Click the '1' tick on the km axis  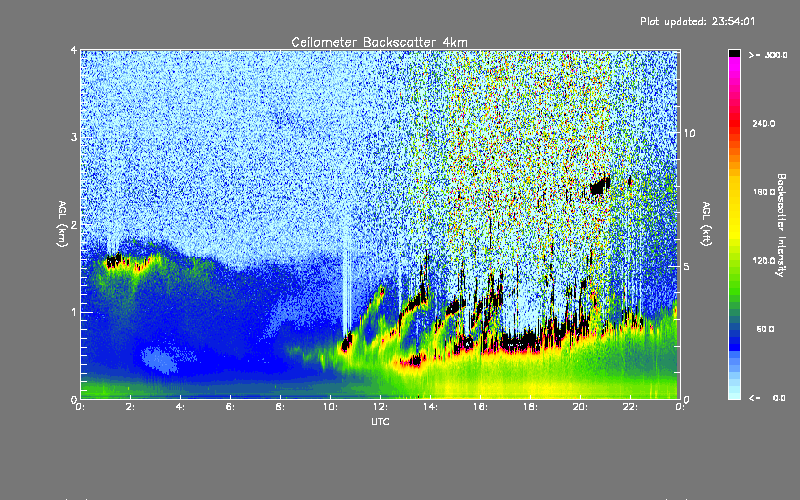click(x=74, y=312)
